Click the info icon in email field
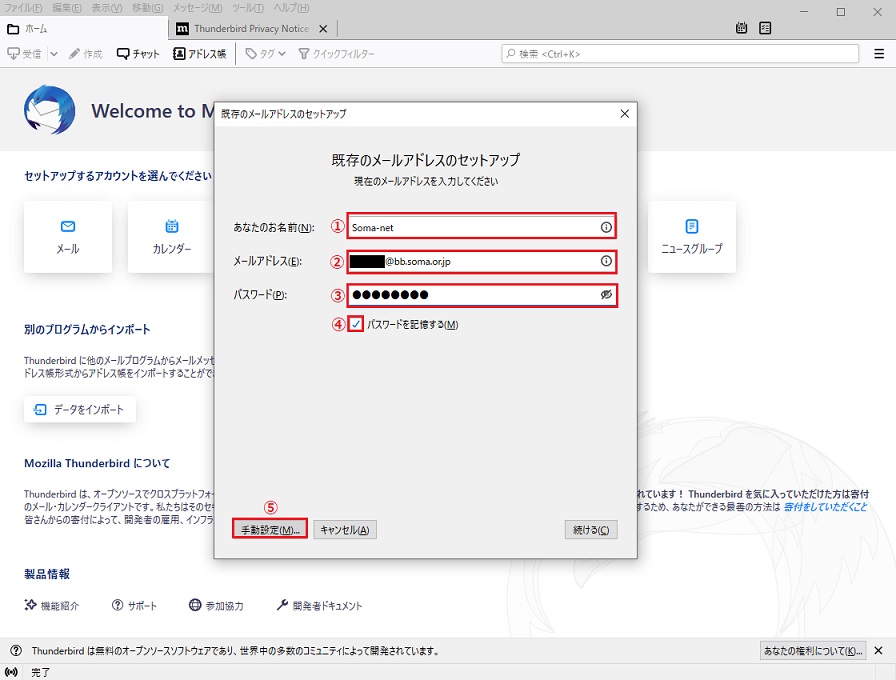The width and height of the screenshot is (896, 680). [606, 261]
